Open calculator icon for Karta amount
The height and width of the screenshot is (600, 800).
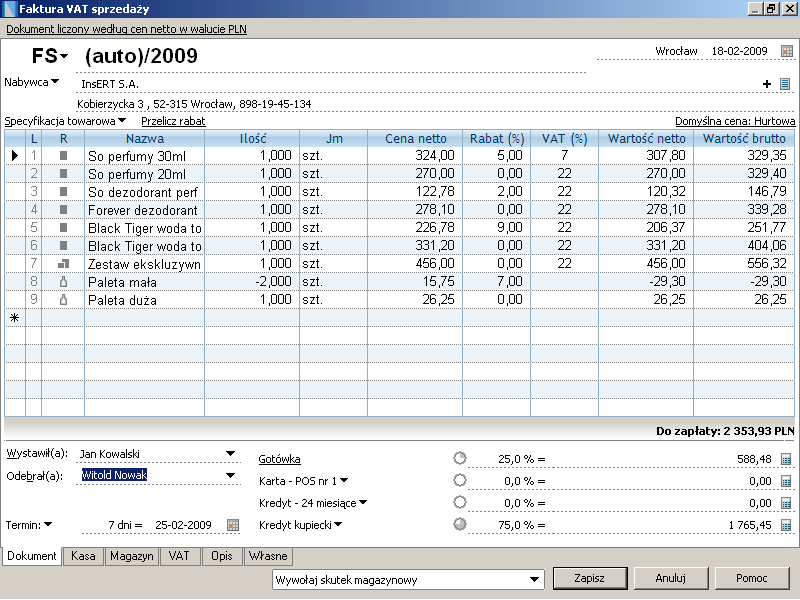(786, 481)
